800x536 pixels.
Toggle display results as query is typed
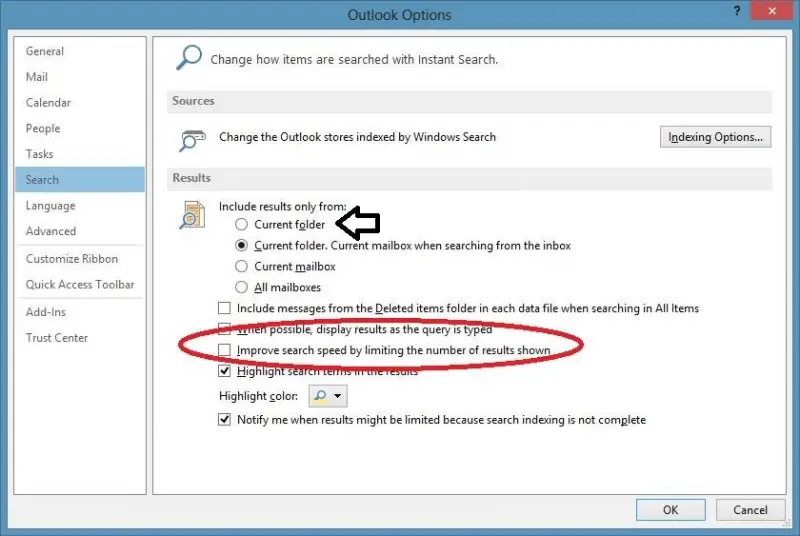pos(224,329)
